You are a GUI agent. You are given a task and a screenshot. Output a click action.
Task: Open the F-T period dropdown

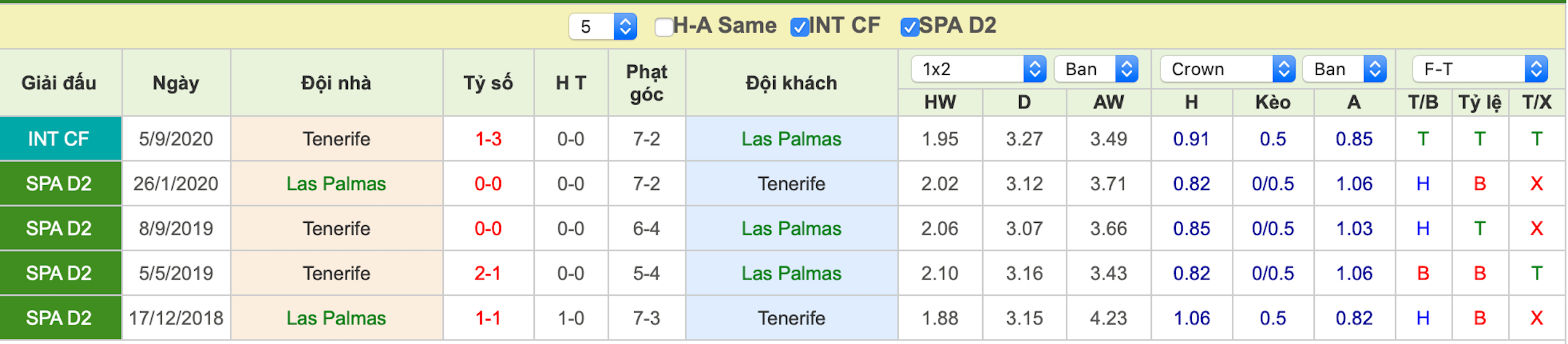[x=1479, y=69]
